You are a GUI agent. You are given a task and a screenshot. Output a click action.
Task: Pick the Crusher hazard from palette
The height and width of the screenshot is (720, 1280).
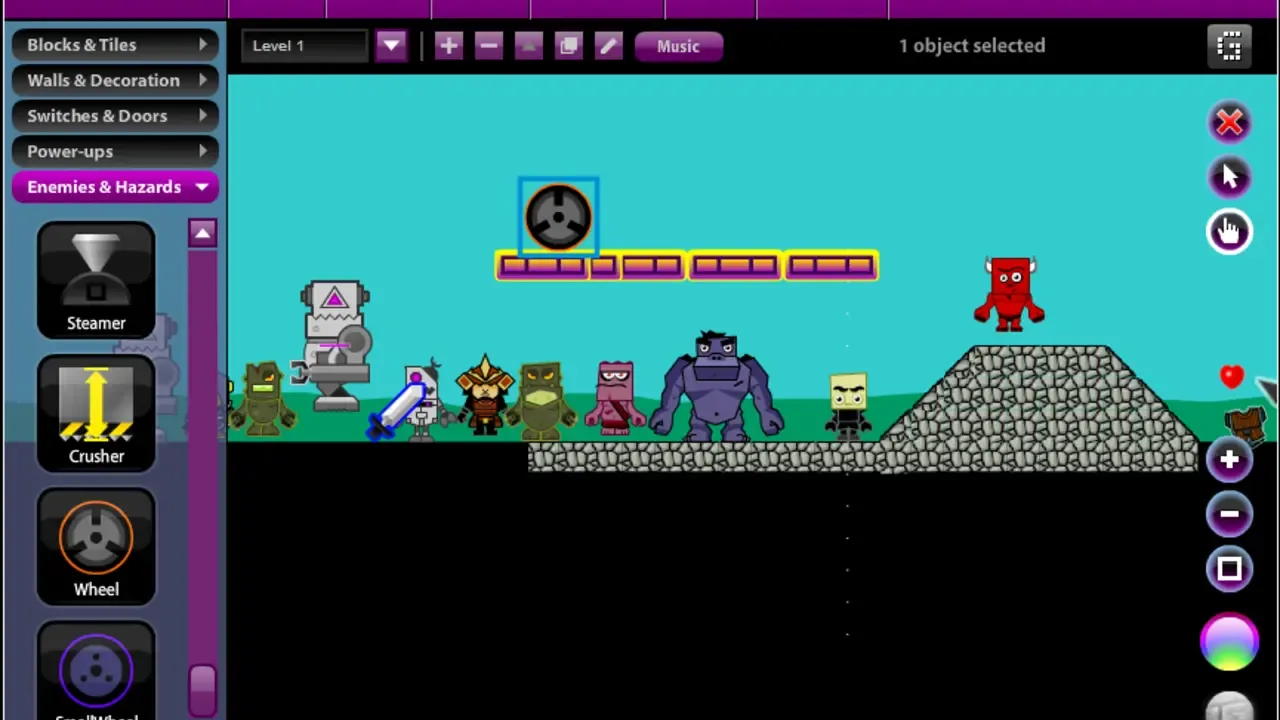click(96, 413)
